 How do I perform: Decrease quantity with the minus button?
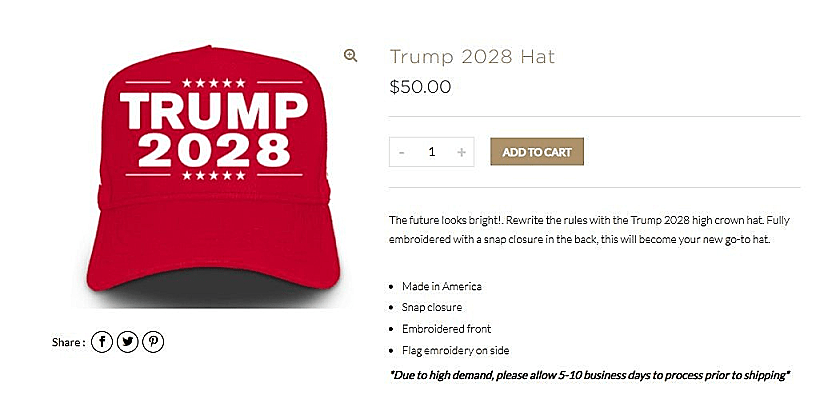402,152
